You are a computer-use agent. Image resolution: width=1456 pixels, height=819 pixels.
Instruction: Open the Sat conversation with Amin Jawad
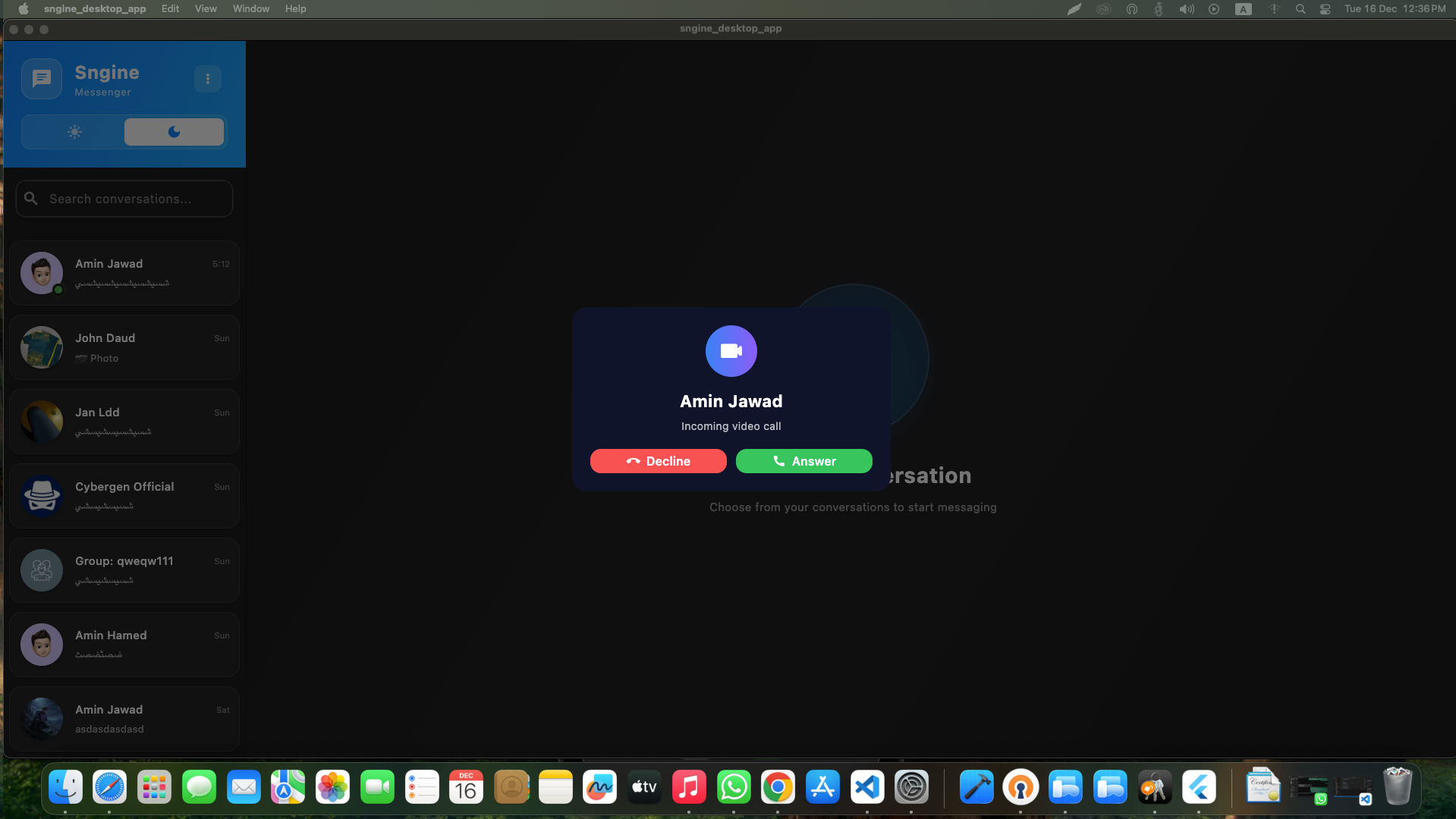coord(124,718)
